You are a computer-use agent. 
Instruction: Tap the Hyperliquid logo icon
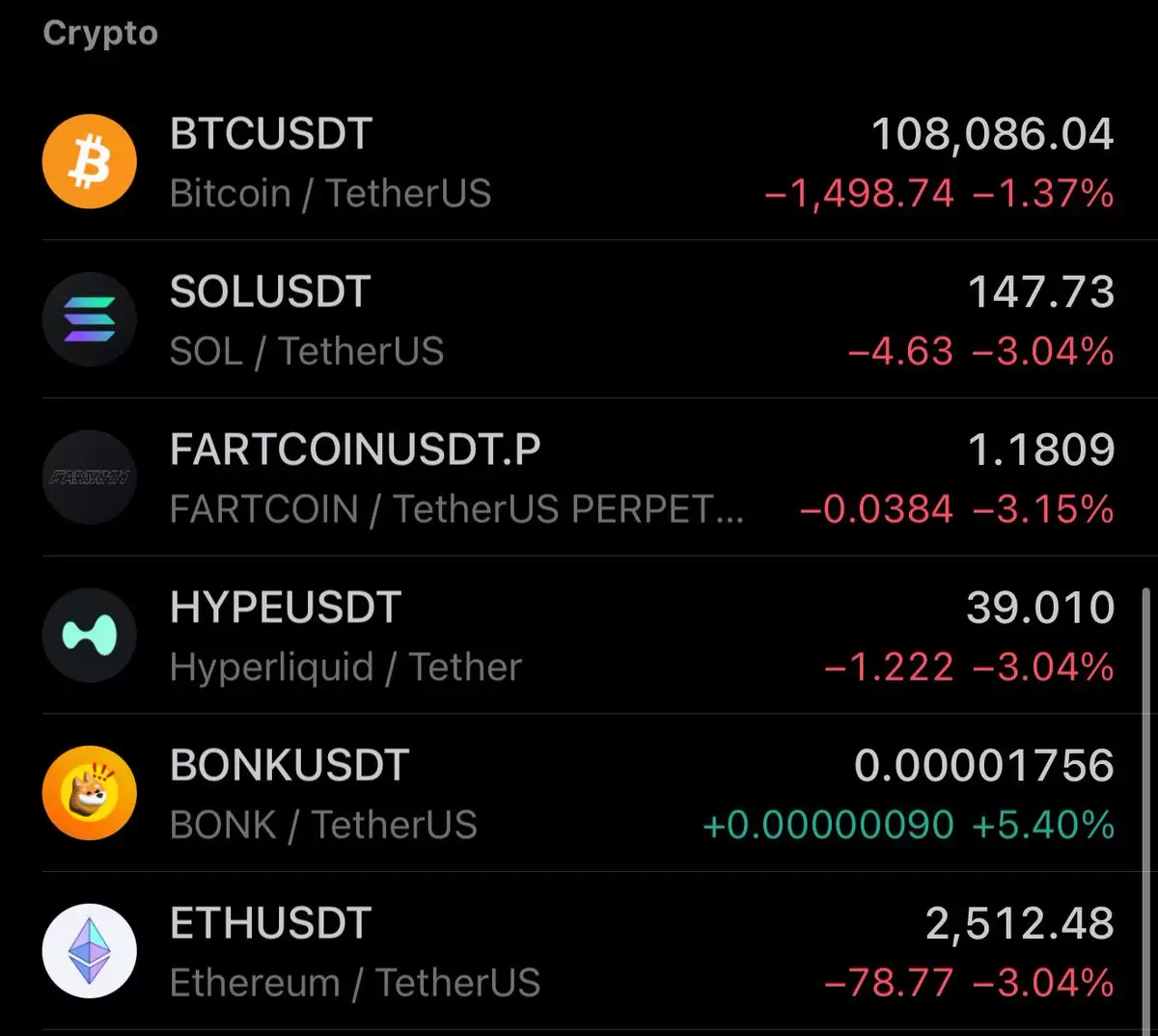point(90,636)
